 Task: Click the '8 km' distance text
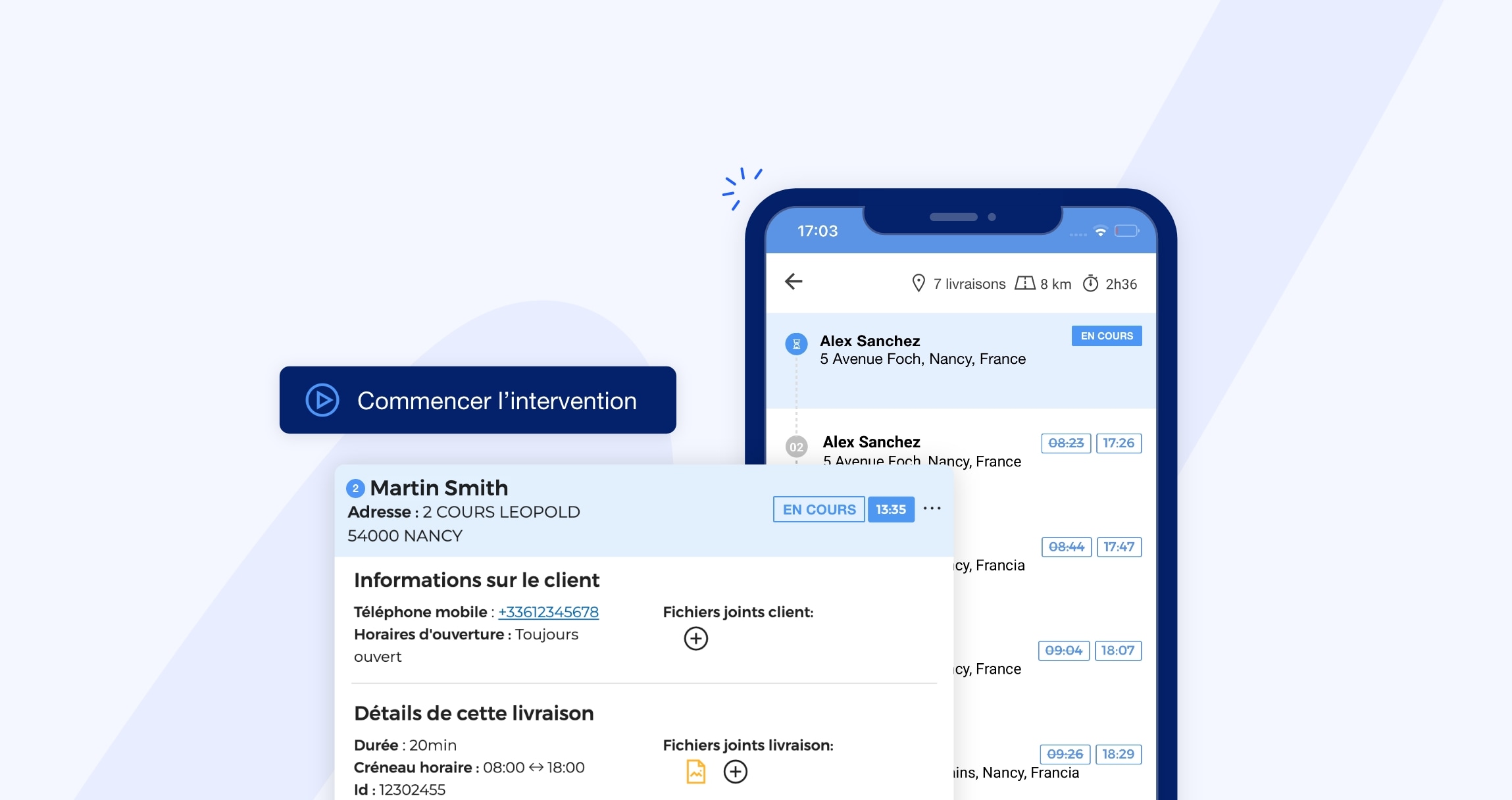coord(1055,284)
